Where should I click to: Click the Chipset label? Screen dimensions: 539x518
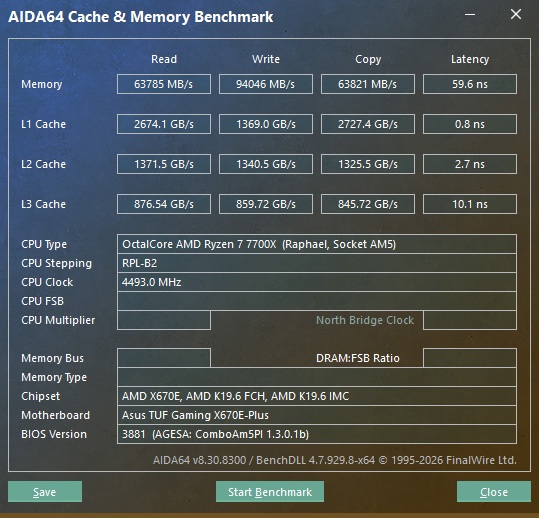point(41,396)
